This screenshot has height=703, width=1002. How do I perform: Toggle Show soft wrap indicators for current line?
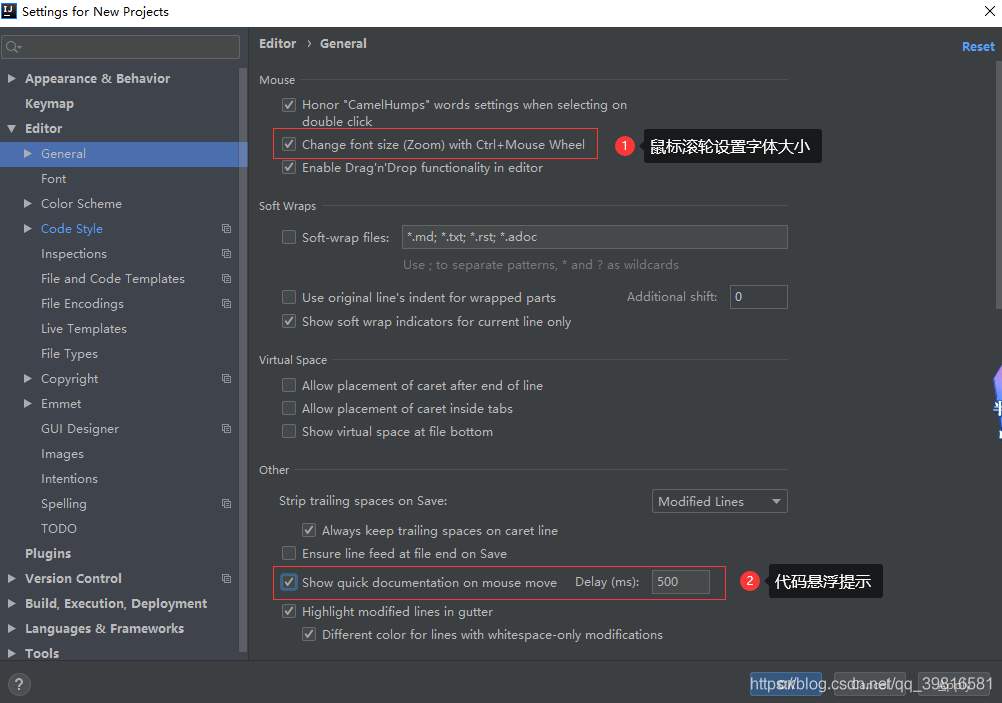[289, 321]
